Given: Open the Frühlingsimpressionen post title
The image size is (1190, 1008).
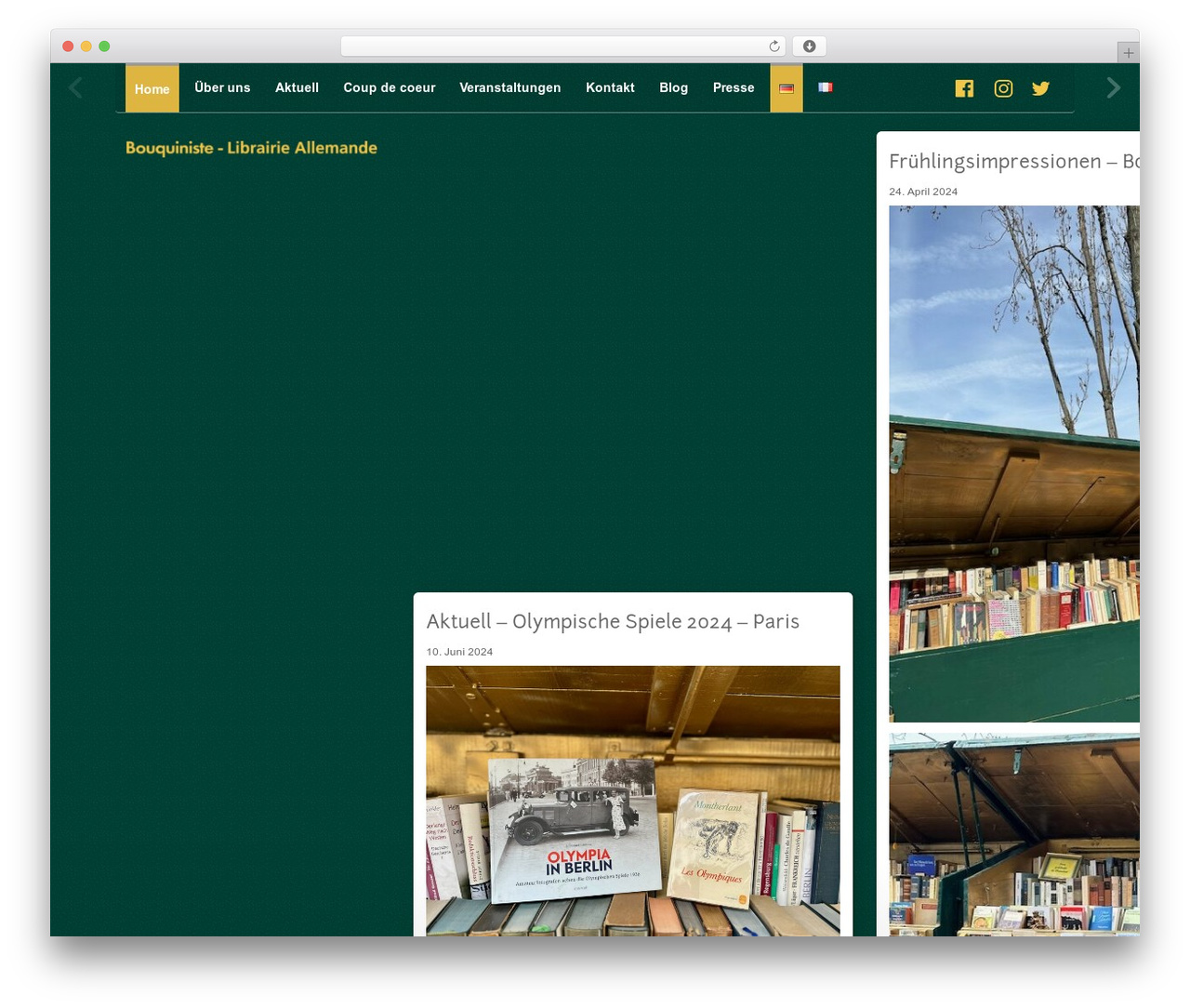Looking at the screenshot, I should [1013, 162].
